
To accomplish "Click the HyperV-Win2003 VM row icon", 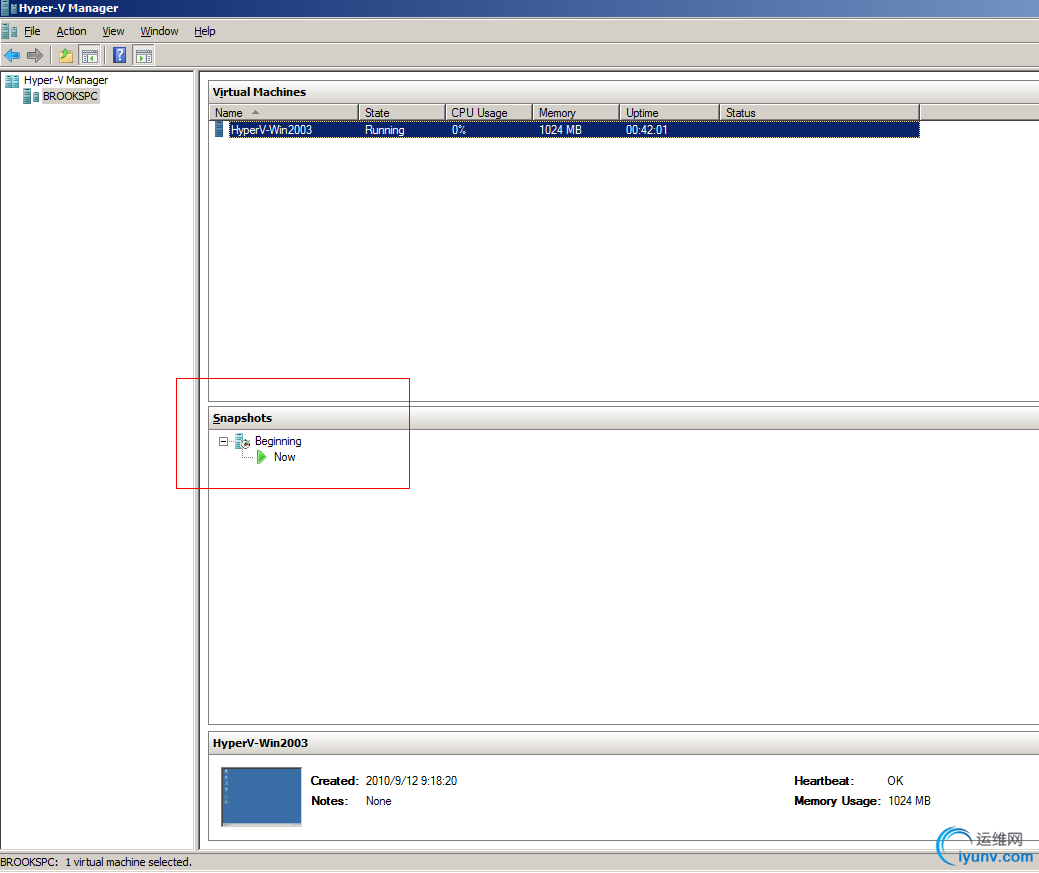I will click(x=219, y=129).
